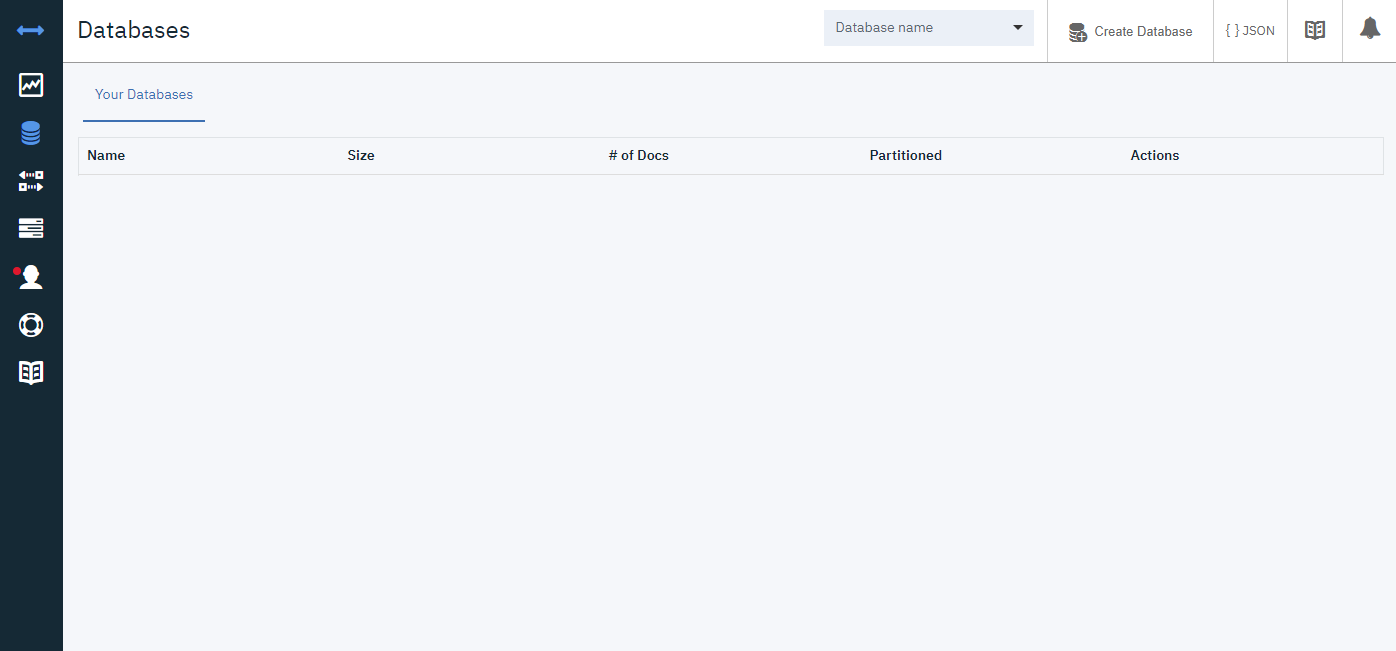Image resolution: width=1396 pixels, height=651 pixels.
Task: Open the Account user icon with red dot
Action: 31,277
